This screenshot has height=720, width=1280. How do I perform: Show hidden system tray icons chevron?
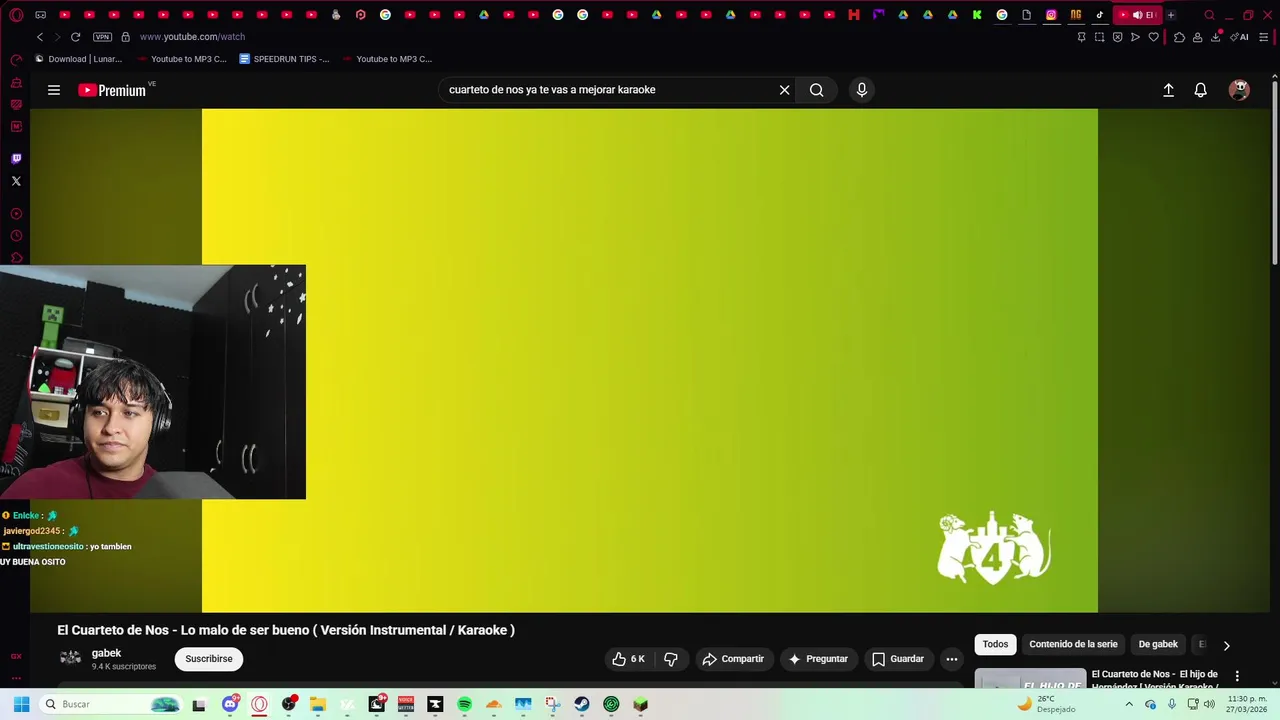[x=1129, y=704]
